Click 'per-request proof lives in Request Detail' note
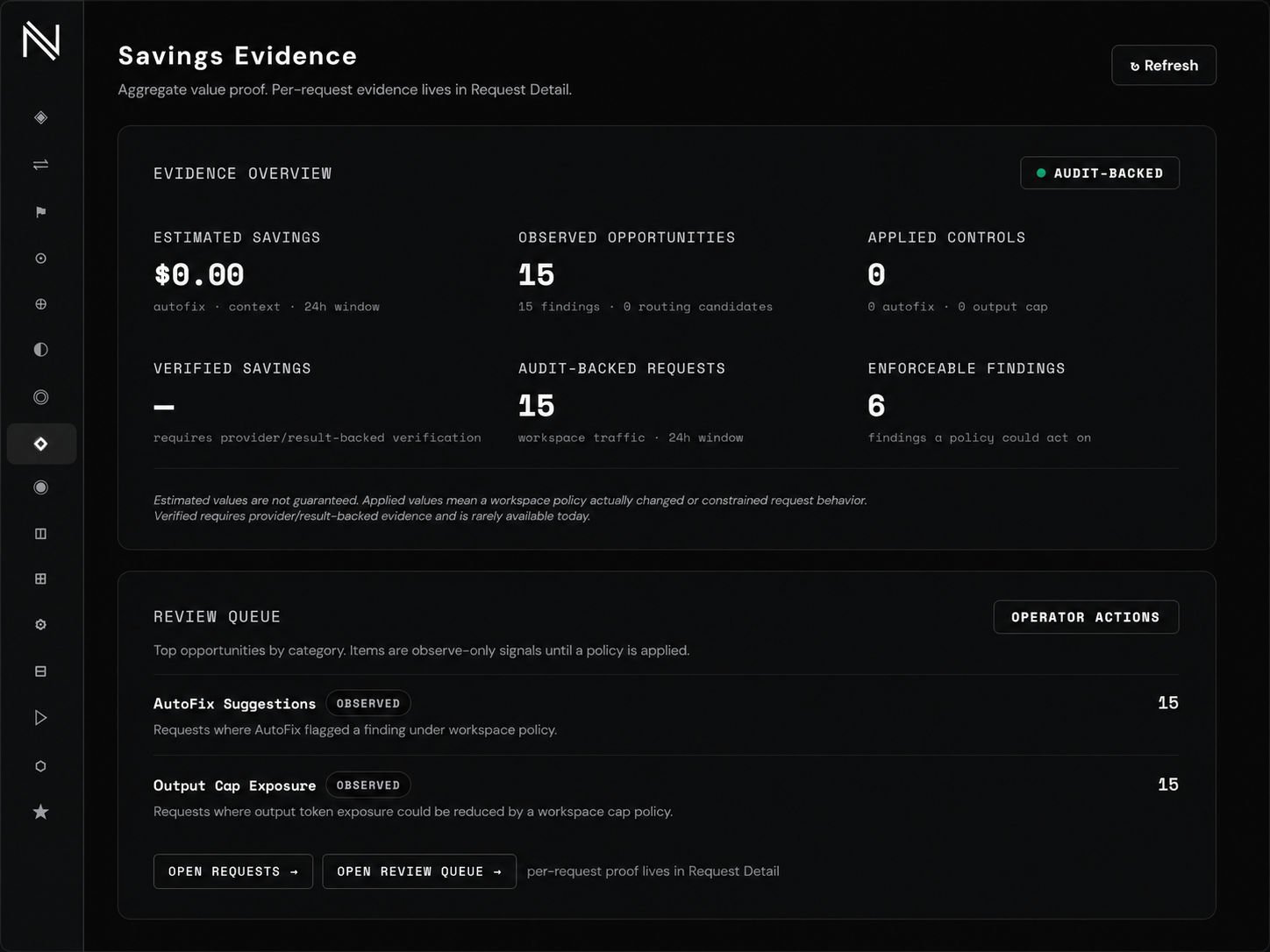1270x952 pixels. (653, 871)
